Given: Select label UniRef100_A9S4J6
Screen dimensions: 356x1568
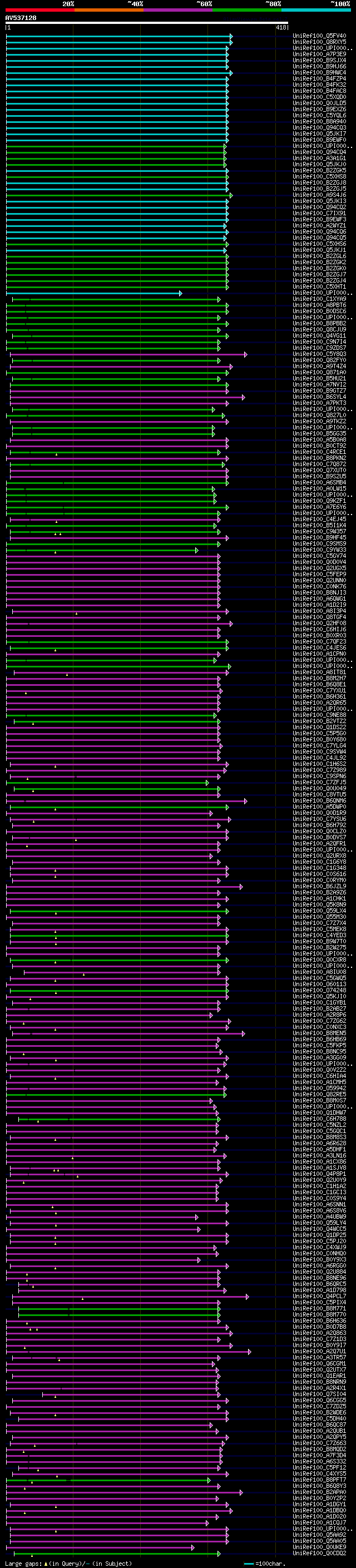Looking at the screenshot, I should click(319, 195).
